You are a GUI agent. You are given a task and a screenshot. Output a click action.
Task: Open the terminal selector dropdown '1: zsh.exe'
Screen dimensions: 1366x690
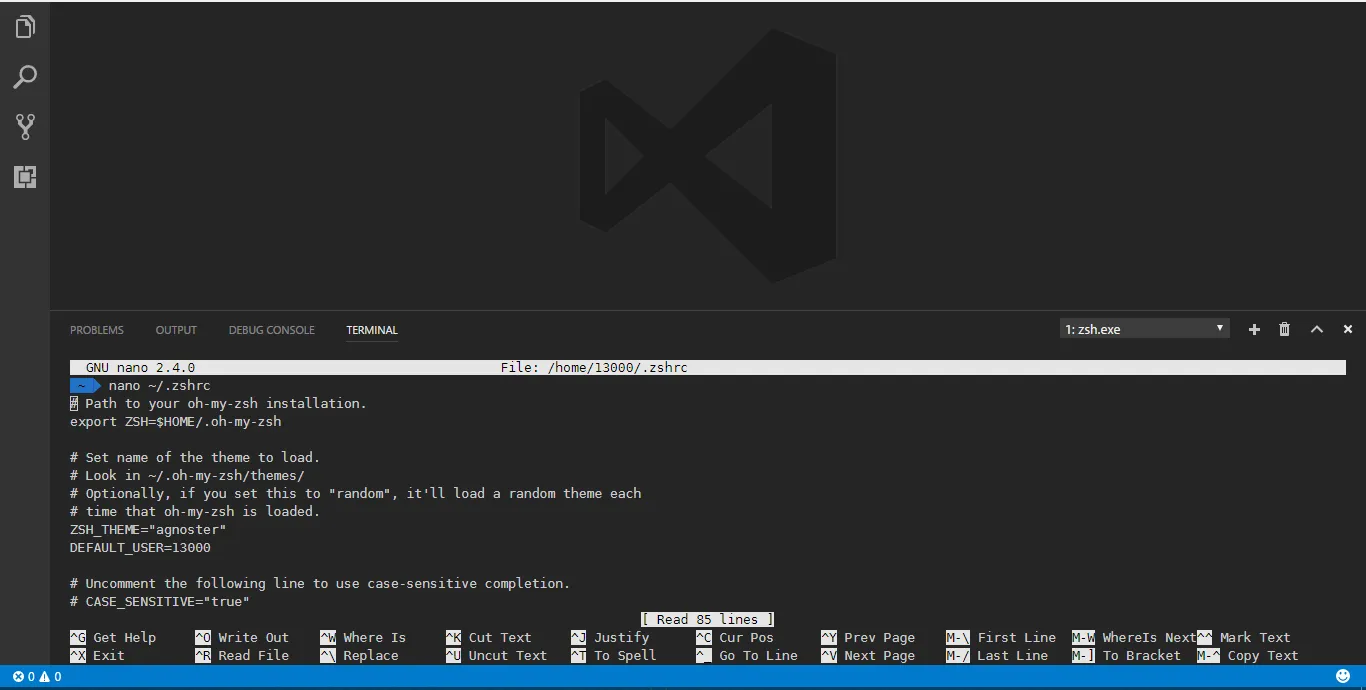point(1144,329)
